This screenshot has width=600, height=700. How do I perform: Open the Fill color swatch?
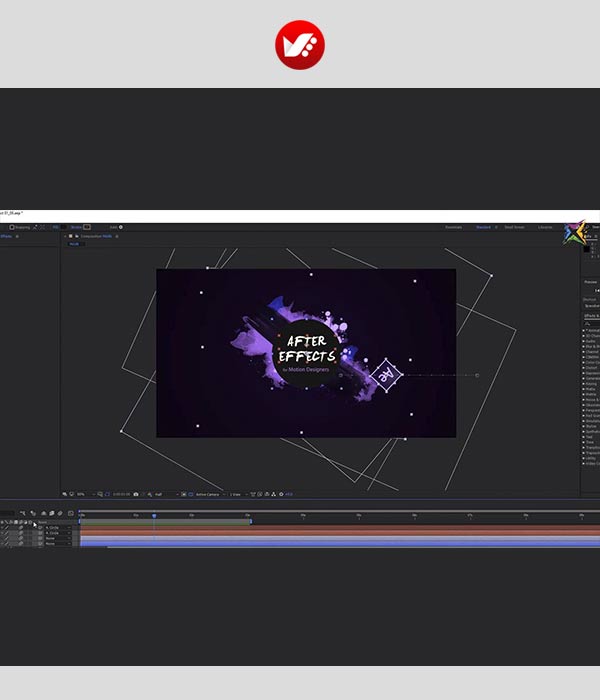click(x=63, y=227)
